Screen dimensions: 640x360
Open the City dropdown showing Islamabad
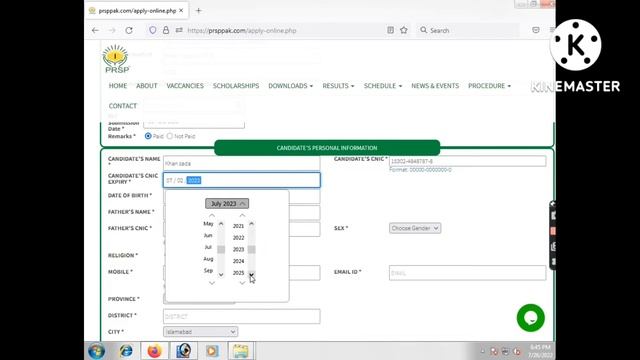200,332
